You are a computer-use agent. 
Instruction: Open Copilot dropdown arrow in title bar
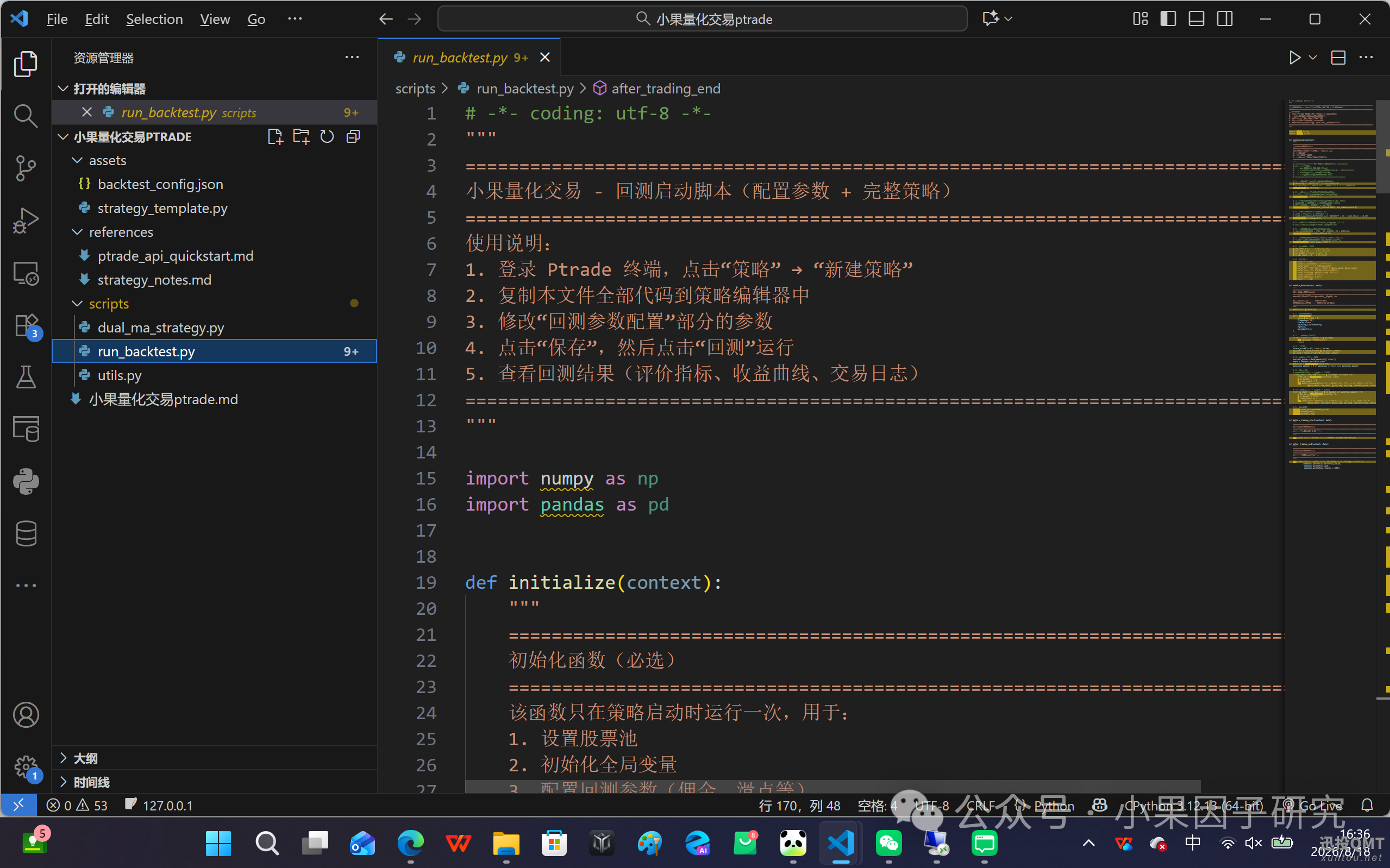point(1008,19)
